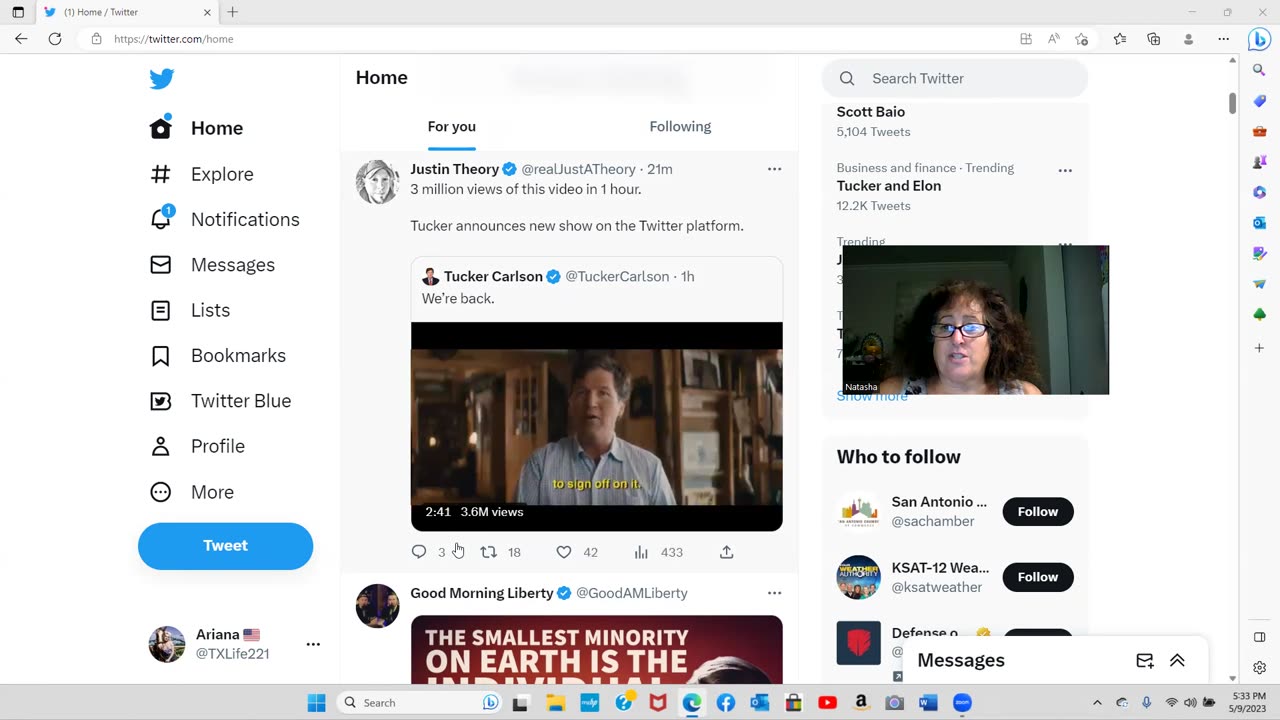Reply to Justin Theory's tweet
This screenshot has width=1280, height=720.
pos(419,552)
